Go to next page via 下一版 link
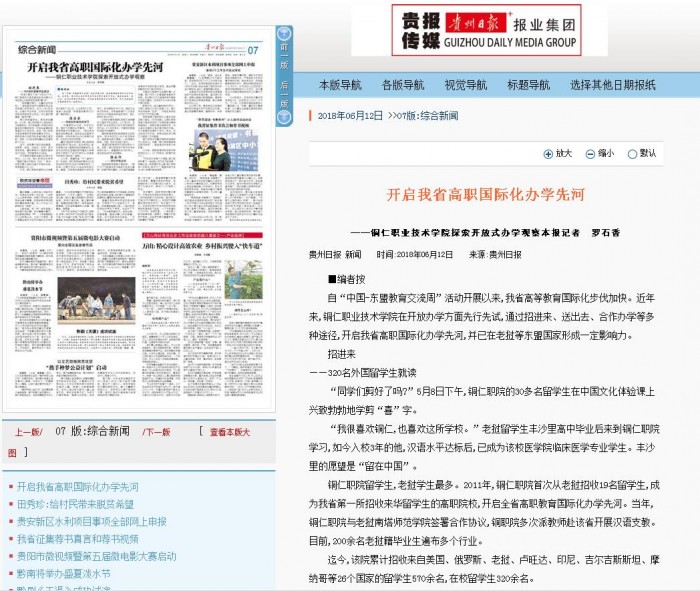Image resolution: width=700 pixels, height=591 pixels. 156,432
